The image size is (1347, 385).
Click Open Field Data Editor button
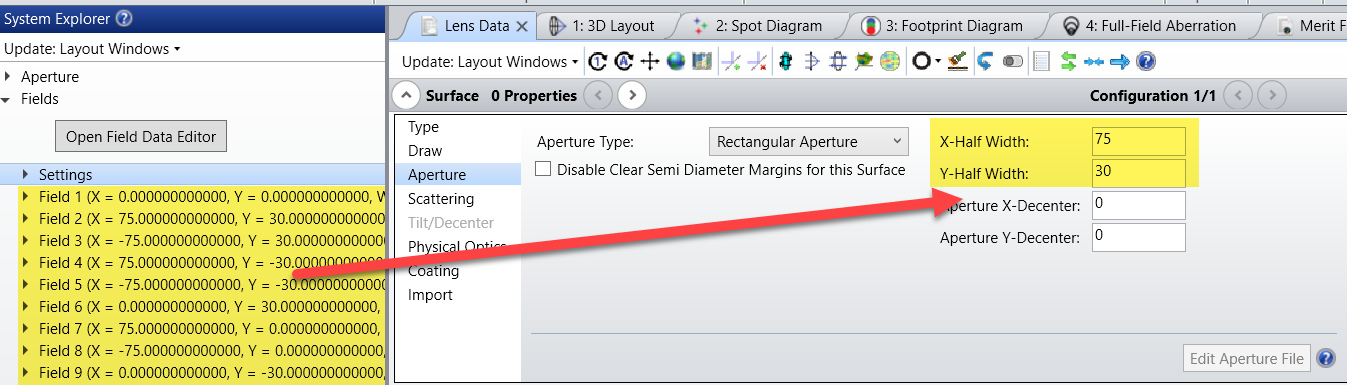click(141, 137)
